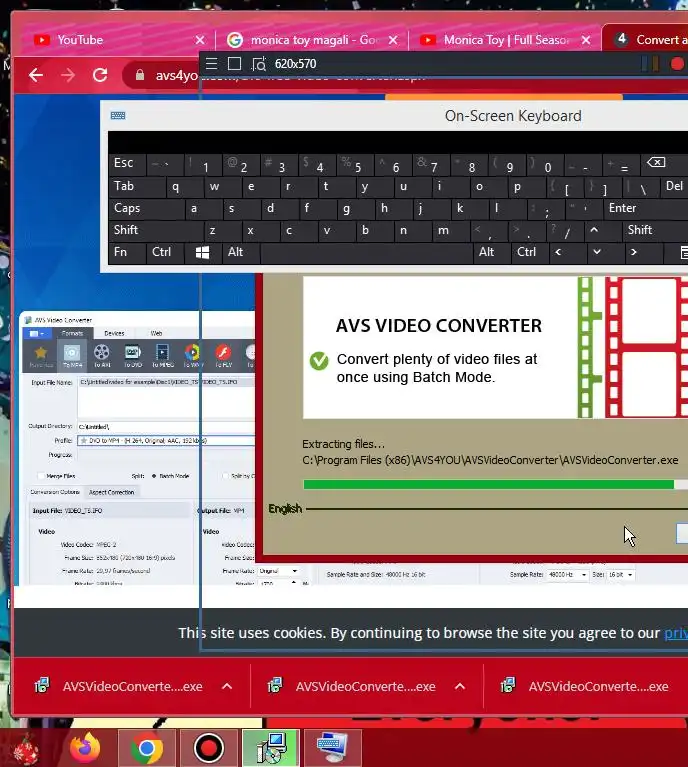Viewport: 688px width, 767px height.
Task: Click the Enter key on keyboard
Action: click(x=645, y=208)
